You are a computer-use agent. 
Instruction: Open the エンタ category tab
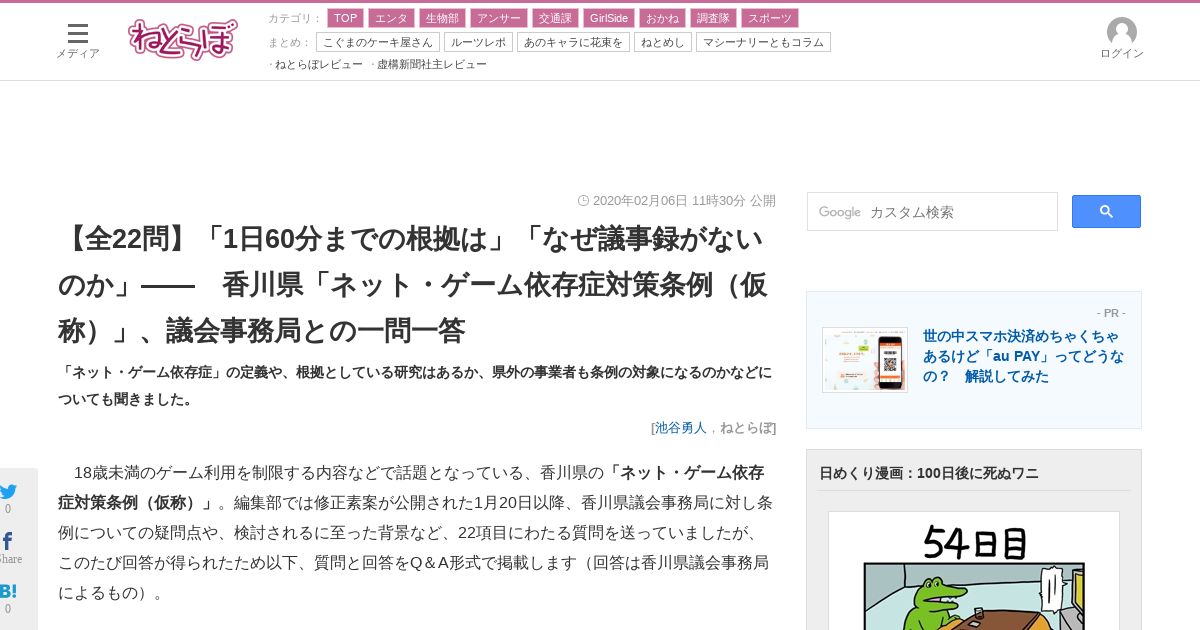[391, 18]
